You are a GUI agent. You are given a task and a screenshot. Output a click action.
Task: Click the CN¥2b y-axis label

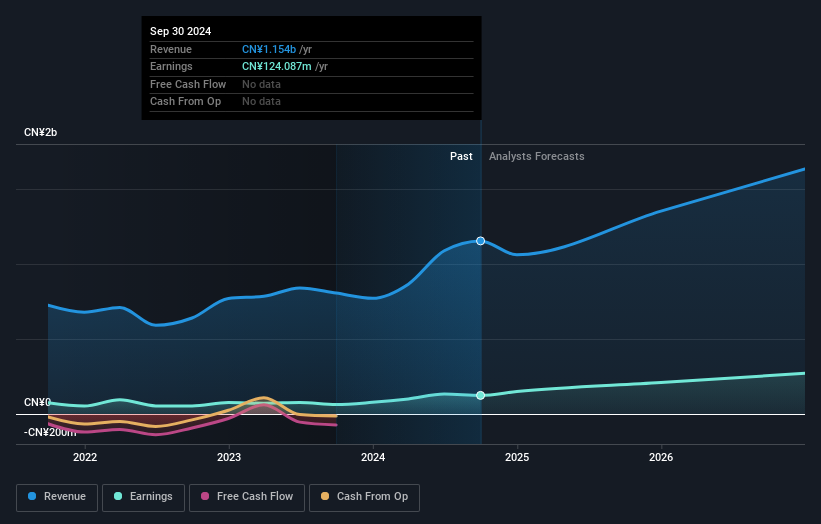[41, 133]
